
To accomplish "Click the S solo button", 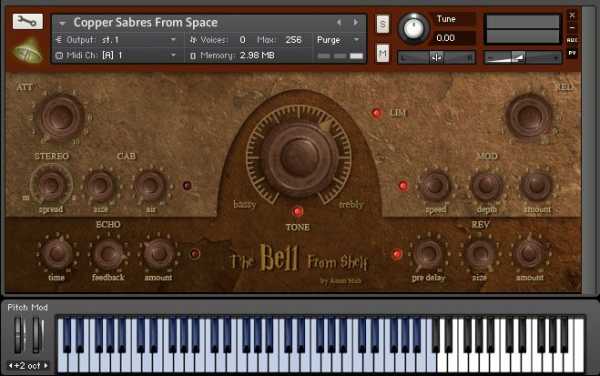I will tap(383, 24).
